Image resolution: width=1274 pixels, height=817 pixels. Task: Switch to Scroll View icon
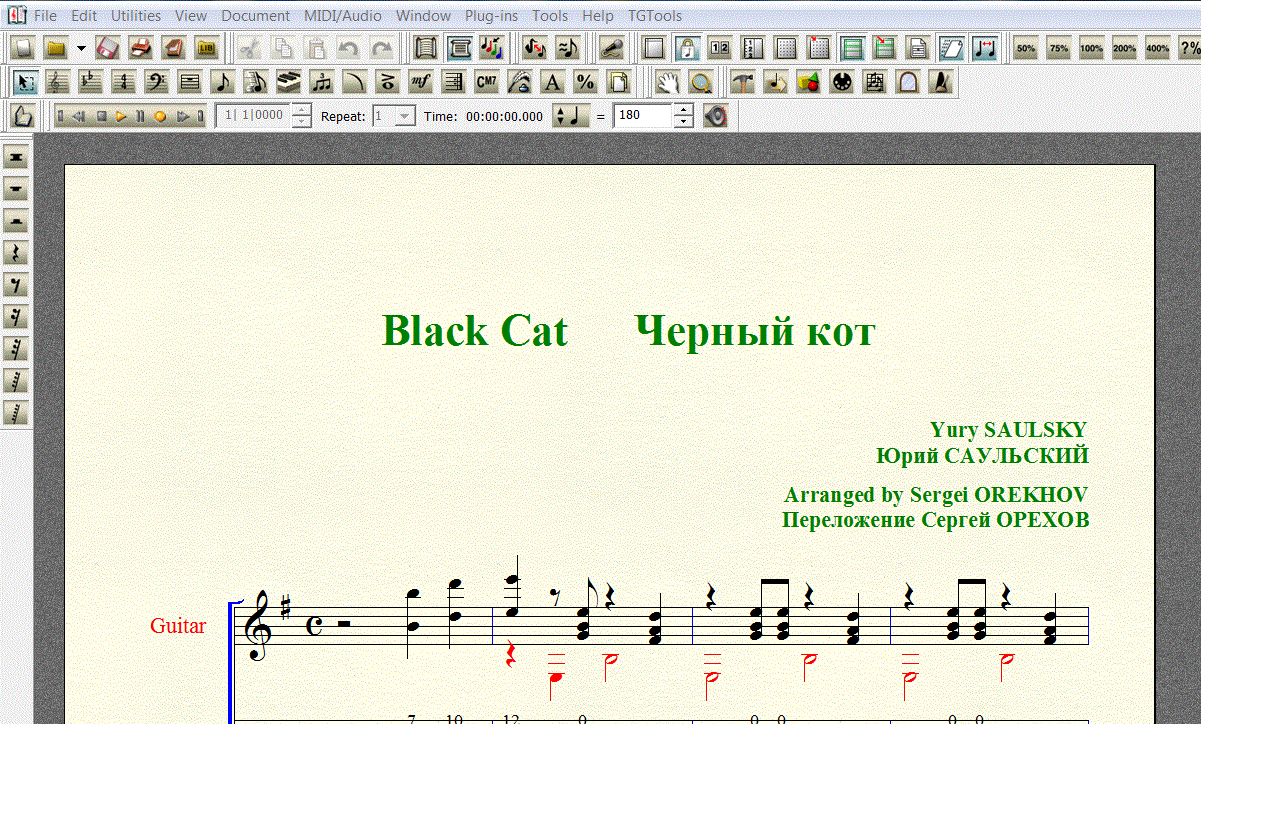pyautogui.click(x=427, y=48)
